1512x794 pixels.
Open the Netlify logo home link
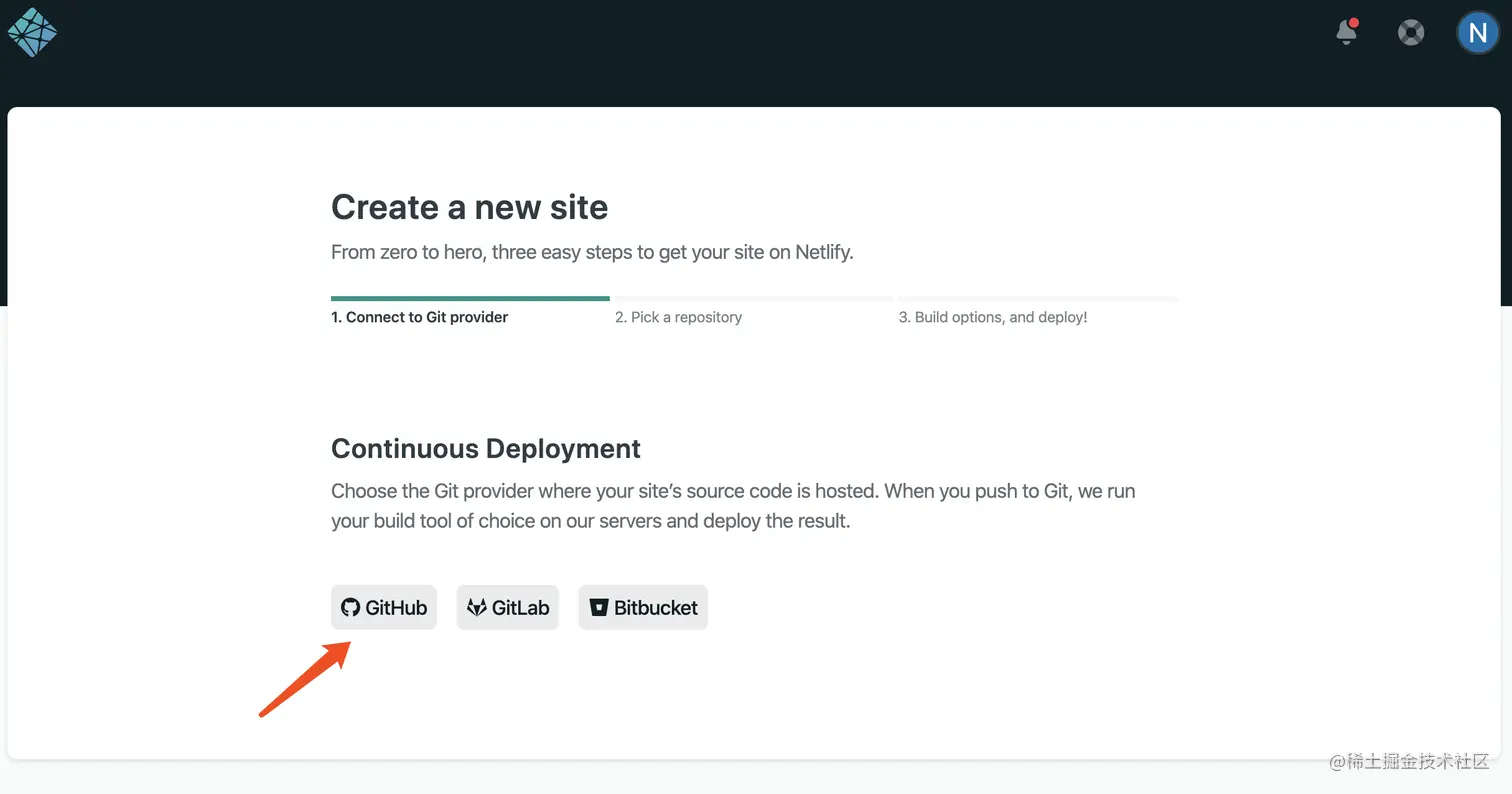click(32, 32)
